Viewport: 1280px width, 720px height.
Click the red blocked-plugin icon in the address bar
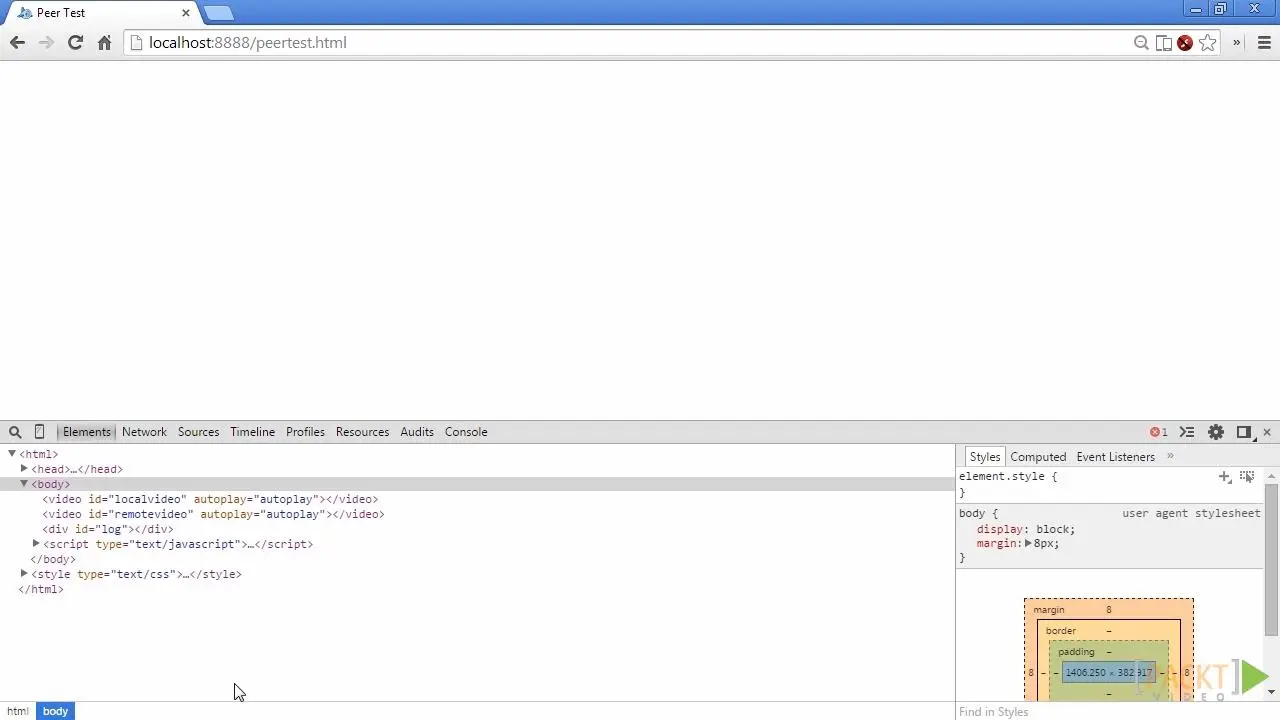point(1185,42)
